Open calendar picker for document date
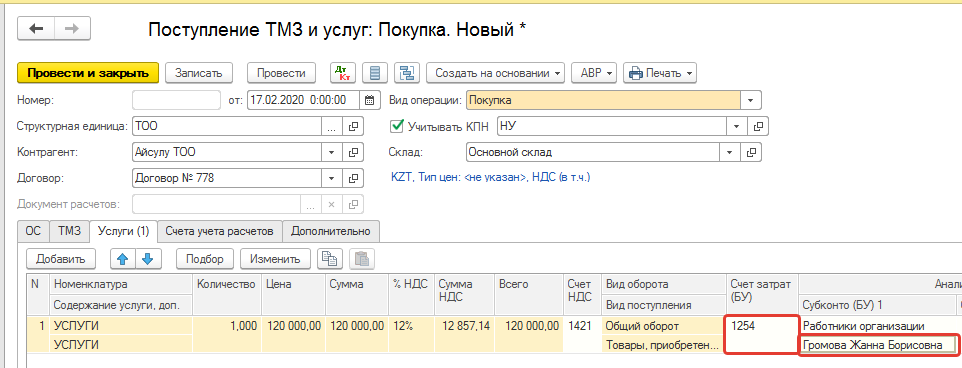 369,100
